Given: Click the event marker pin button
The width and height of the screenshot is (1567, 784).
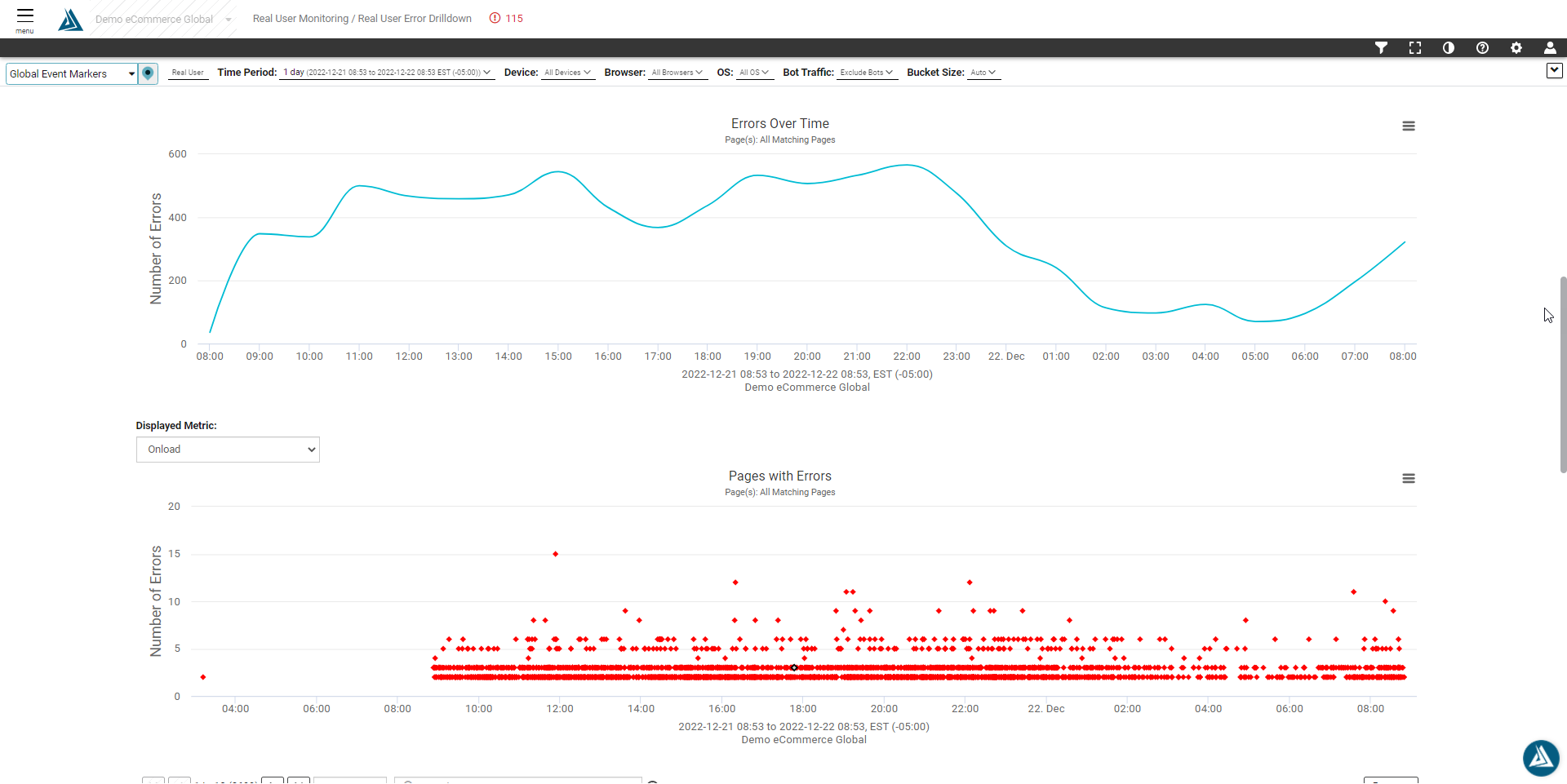Looking at the screenshot, I should tap(148, 73).
